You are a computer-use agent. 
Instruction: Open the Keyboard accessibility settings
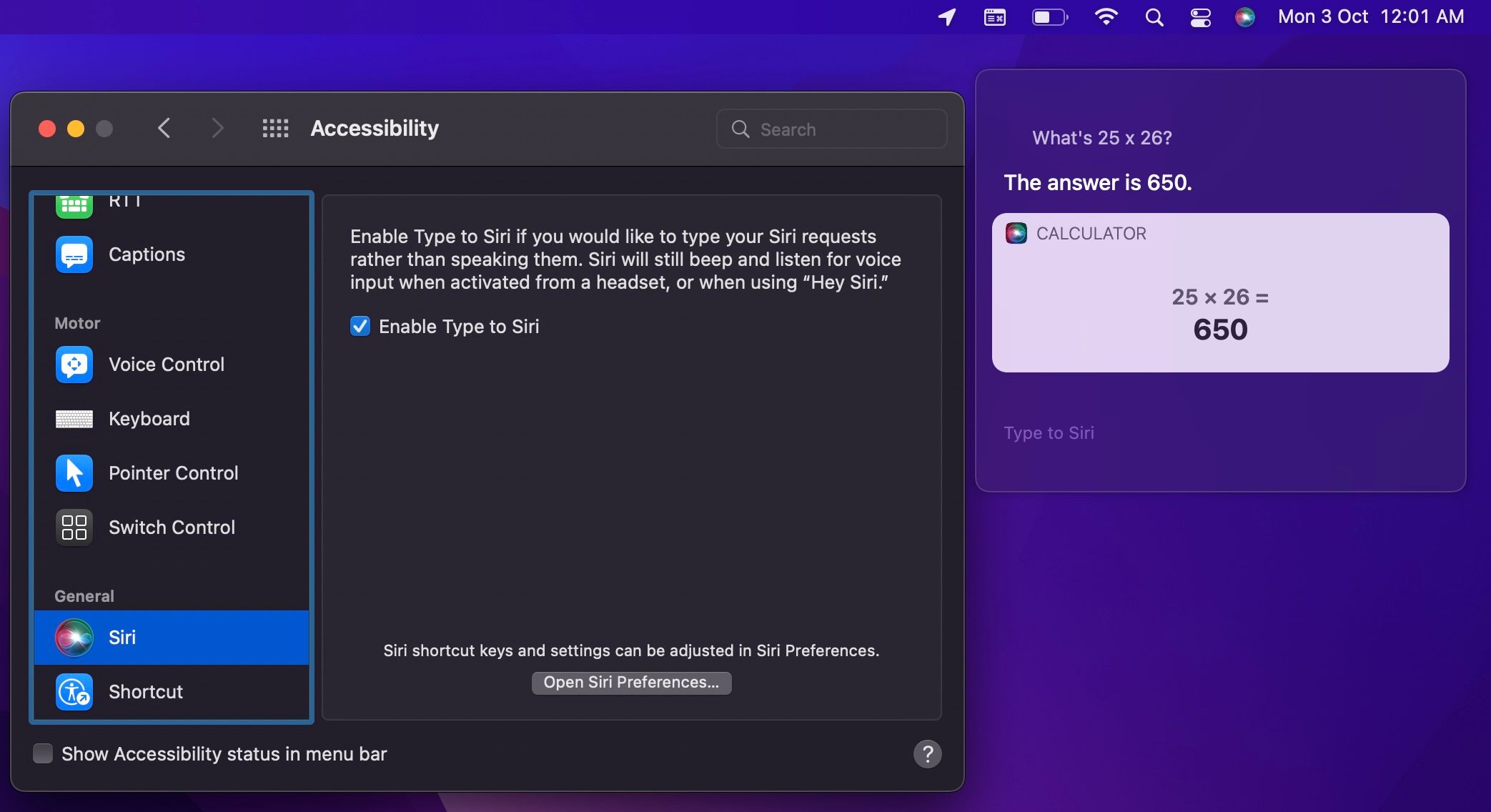(x=172, y=419)
